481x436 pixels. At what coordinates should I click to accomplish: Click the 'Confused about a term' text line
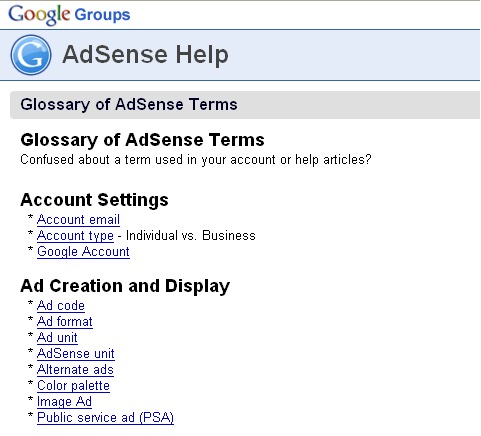click(x=196, y=160)
